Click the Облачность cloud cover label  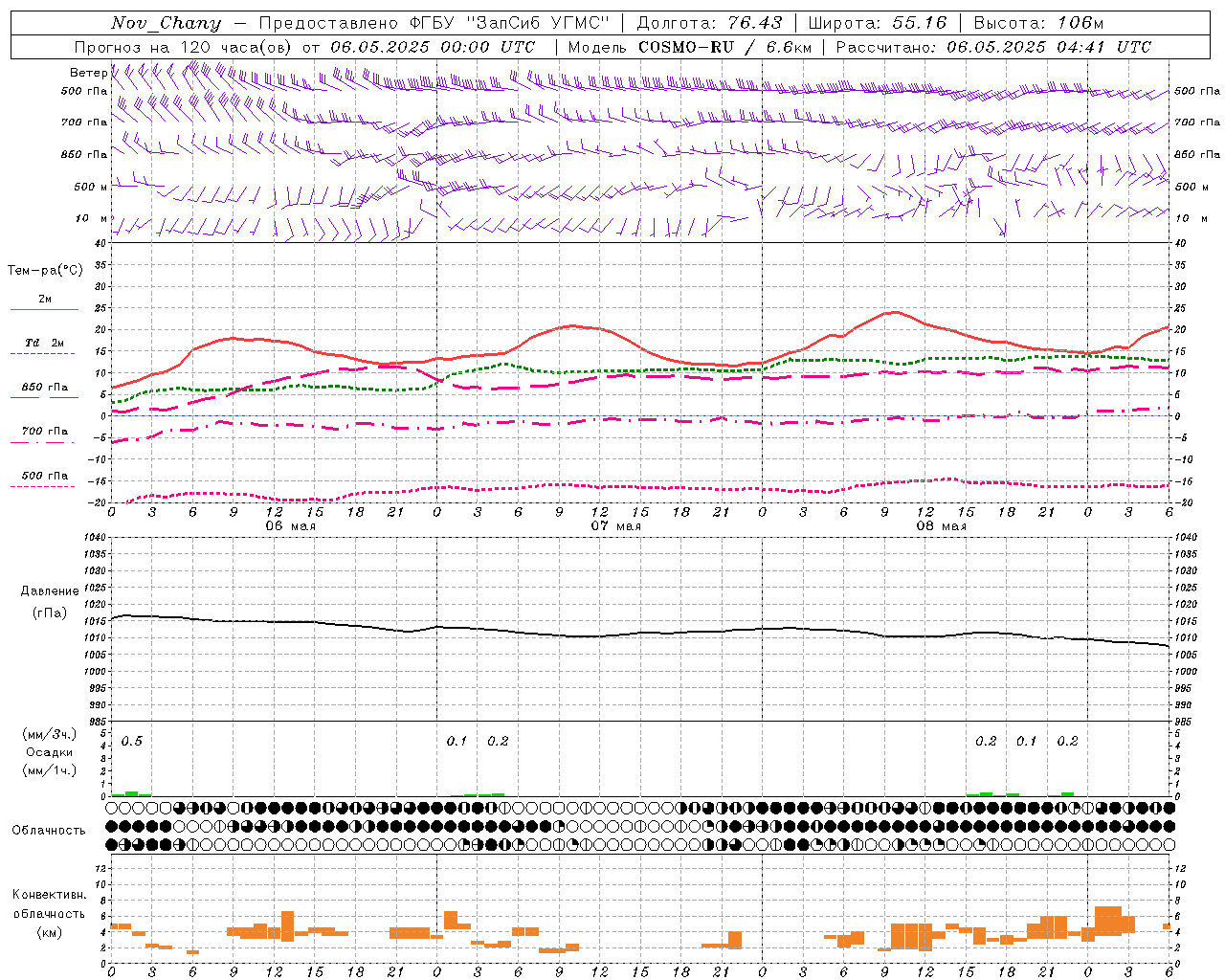[x=49, y=831]
